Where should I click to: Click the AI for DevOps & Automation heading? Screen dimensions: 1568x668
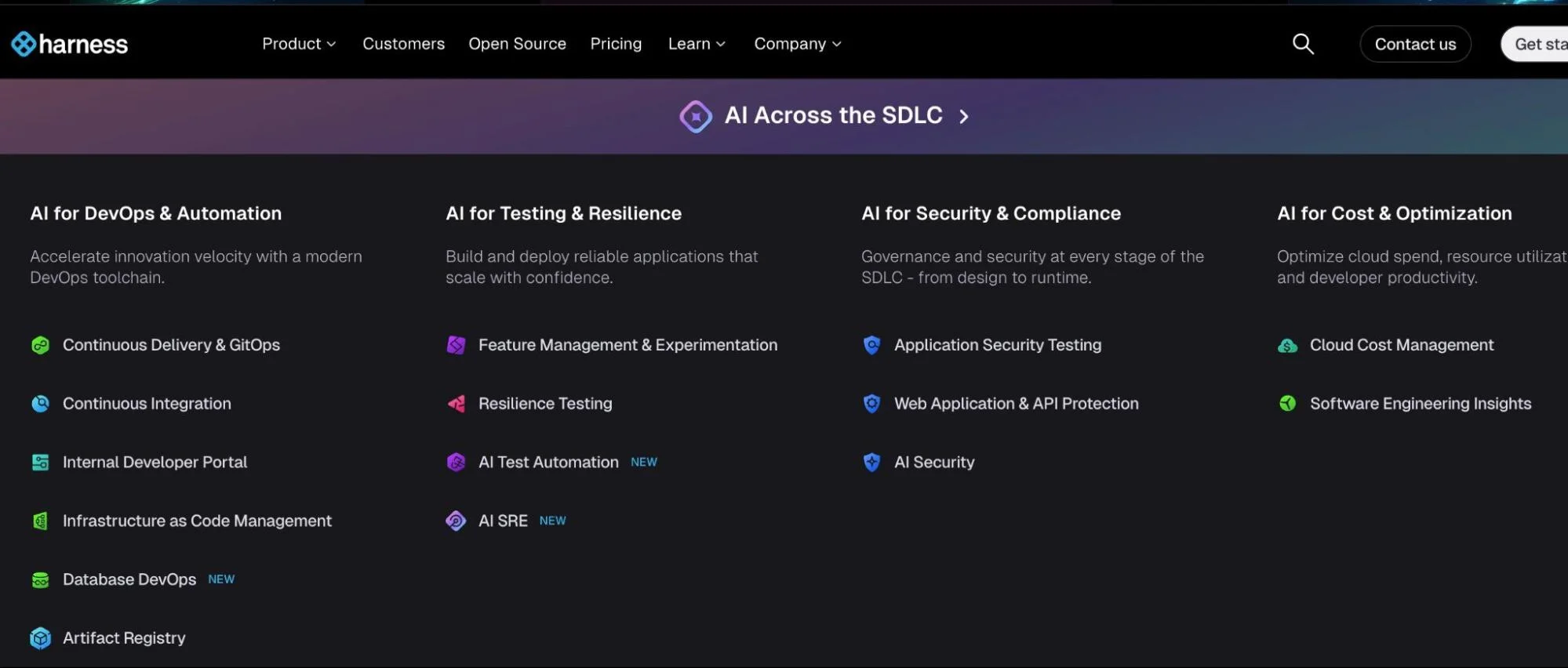155,213
